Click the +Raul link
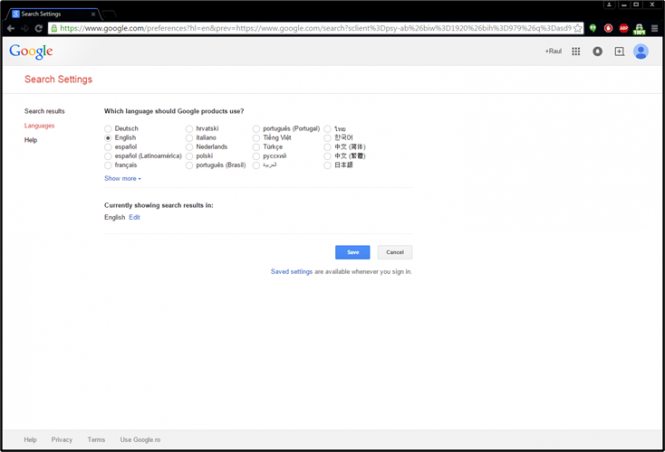The image size is (665, 452). coord(553,51)
